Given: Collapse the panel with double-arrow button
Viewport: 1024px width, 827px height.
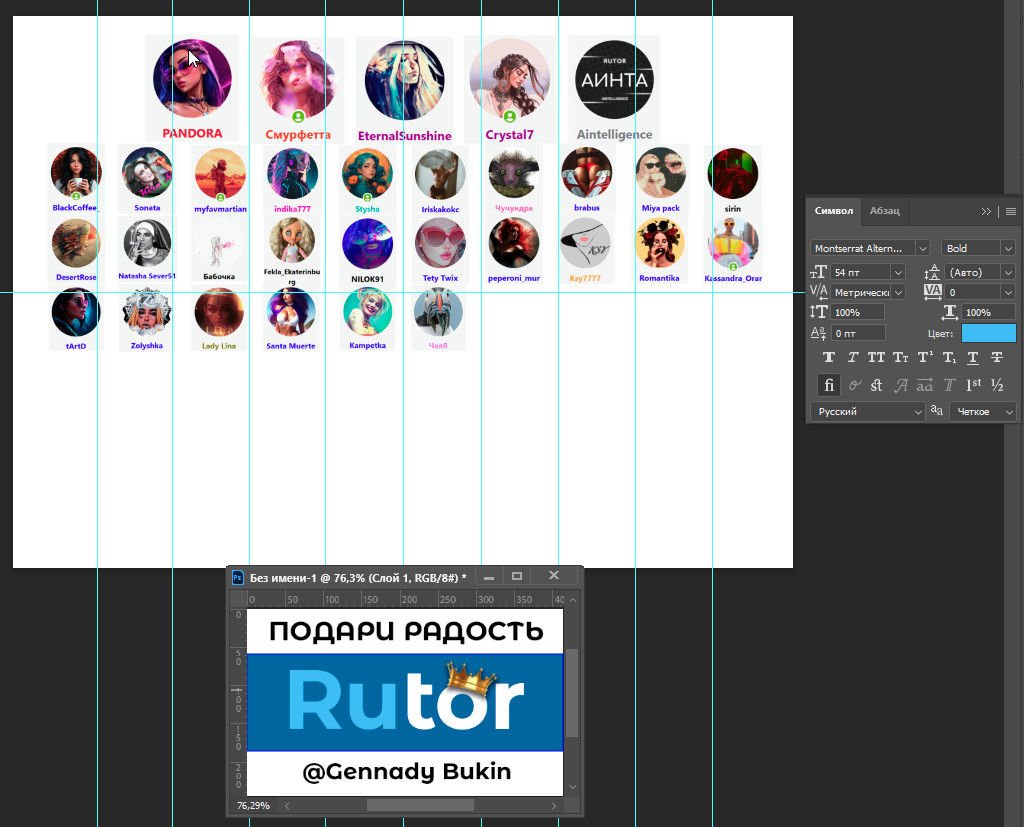Looking at the screenshot, I should point(987,211).
